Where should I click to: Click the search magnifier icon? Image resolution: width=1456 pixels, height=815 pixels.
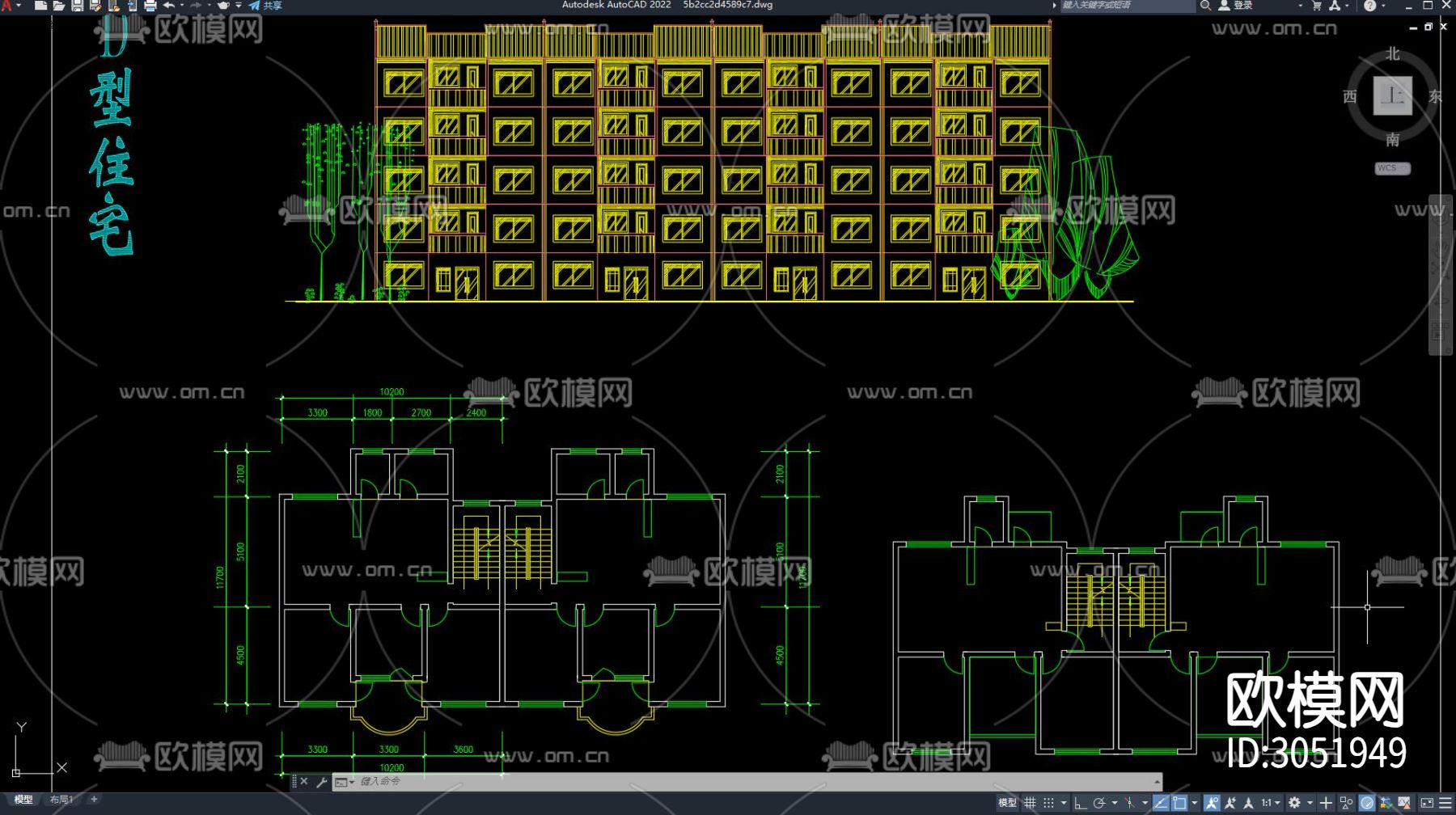(x=1205, y=6)
